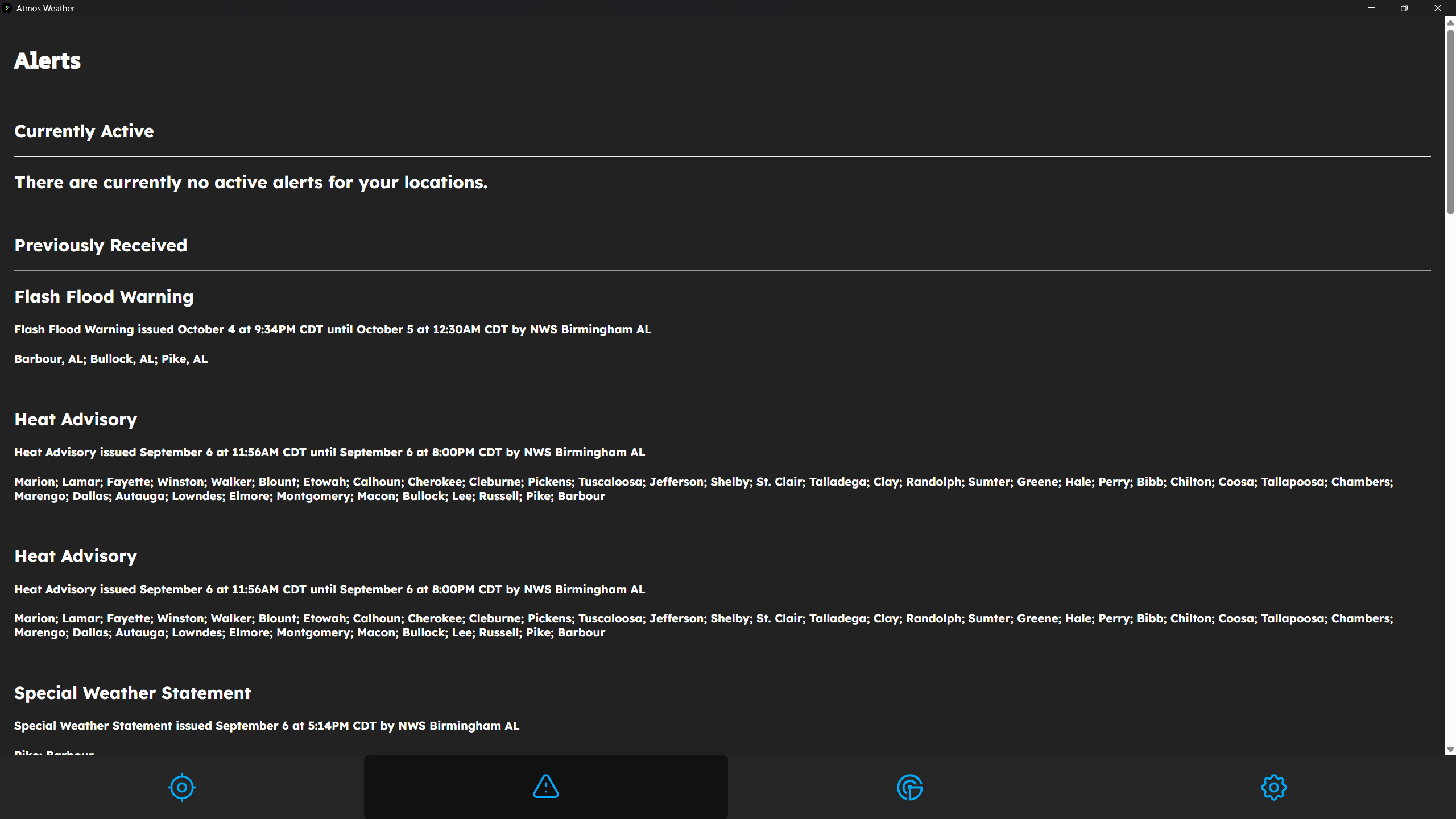Click the vertical scrollbar thumb

click(x=1450, y=122)
